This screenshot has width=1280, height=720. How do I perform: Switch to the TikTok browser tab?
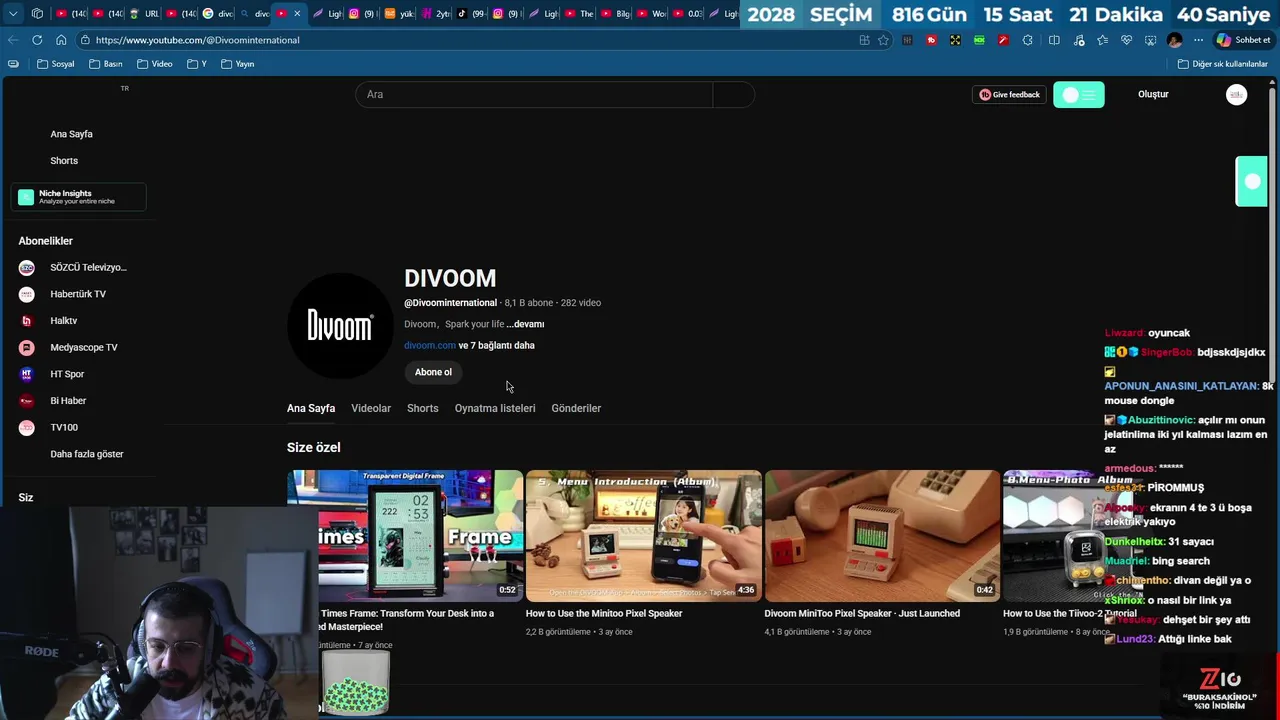(471, 14)
